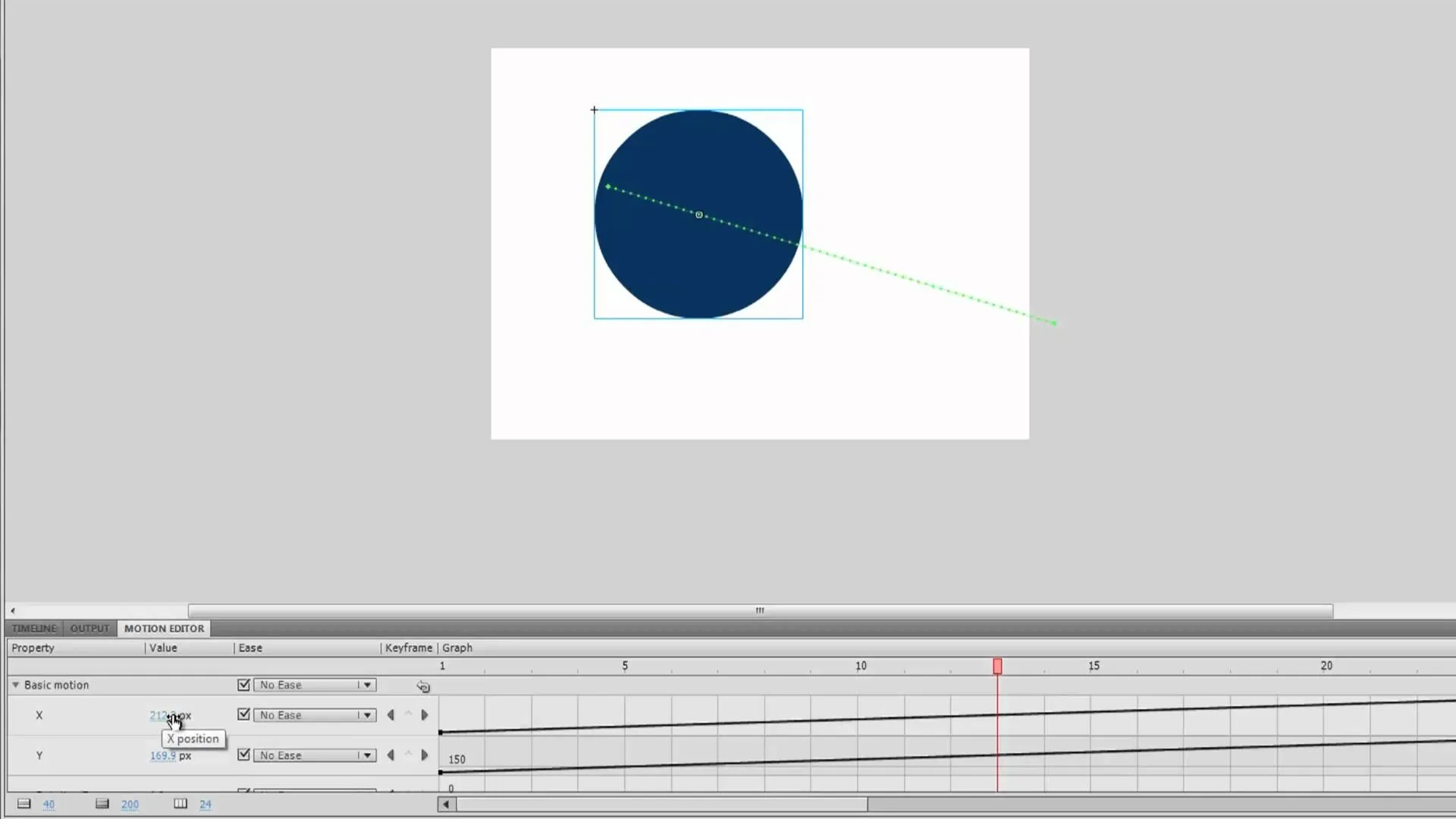The image size is (1456, 819).
Task: Open the Y property No Ease dropdown
Action: click(x=315, y=755)
